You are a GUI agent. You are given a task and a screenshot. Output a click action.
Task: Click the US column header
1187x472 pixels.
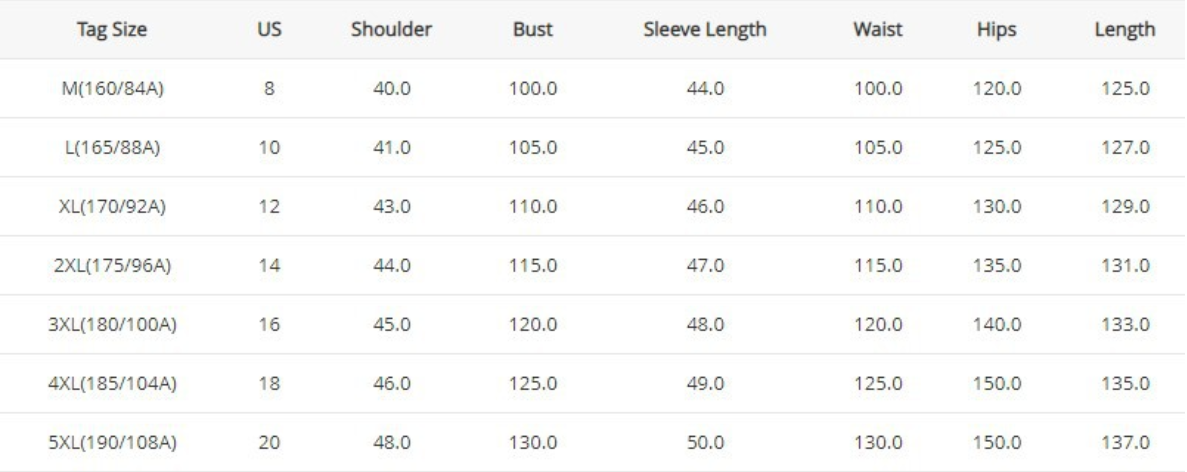[268, 30]
